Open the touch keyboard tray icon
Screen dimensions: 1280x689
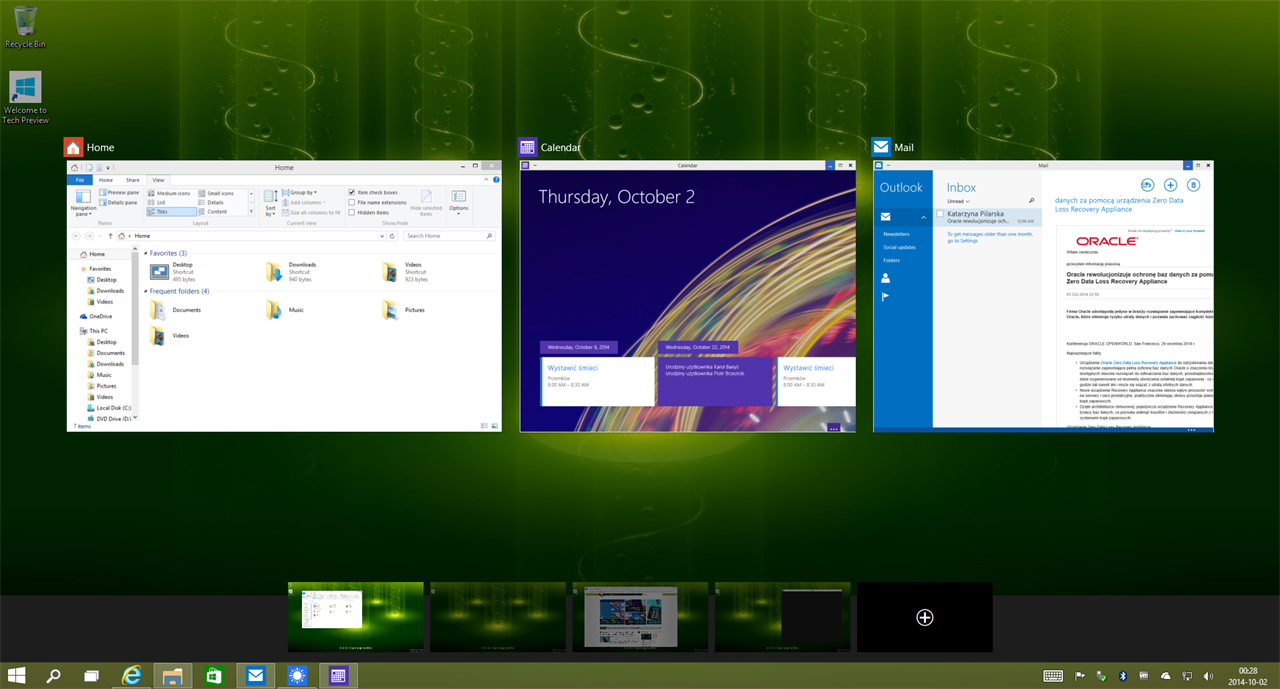click(1052, 676)
